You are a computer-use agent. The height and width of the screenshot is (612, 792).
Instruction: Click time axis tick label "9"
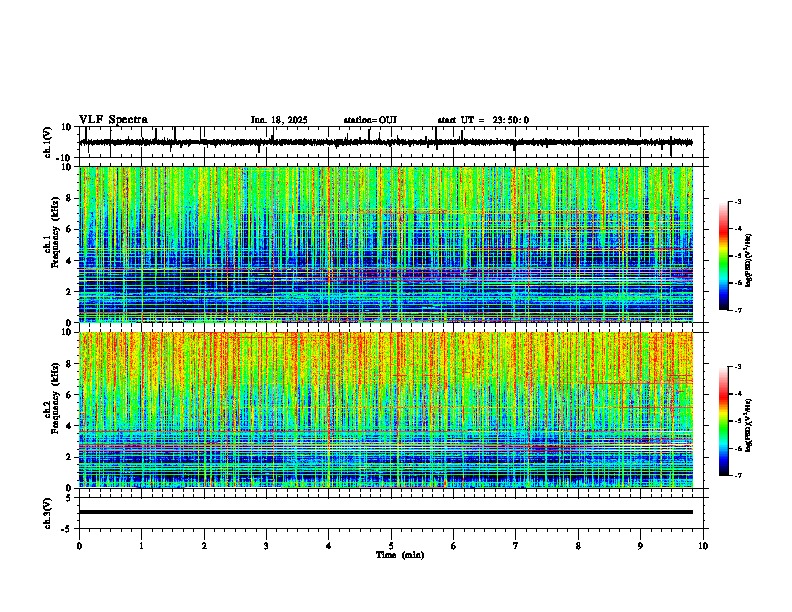[640, 546]
